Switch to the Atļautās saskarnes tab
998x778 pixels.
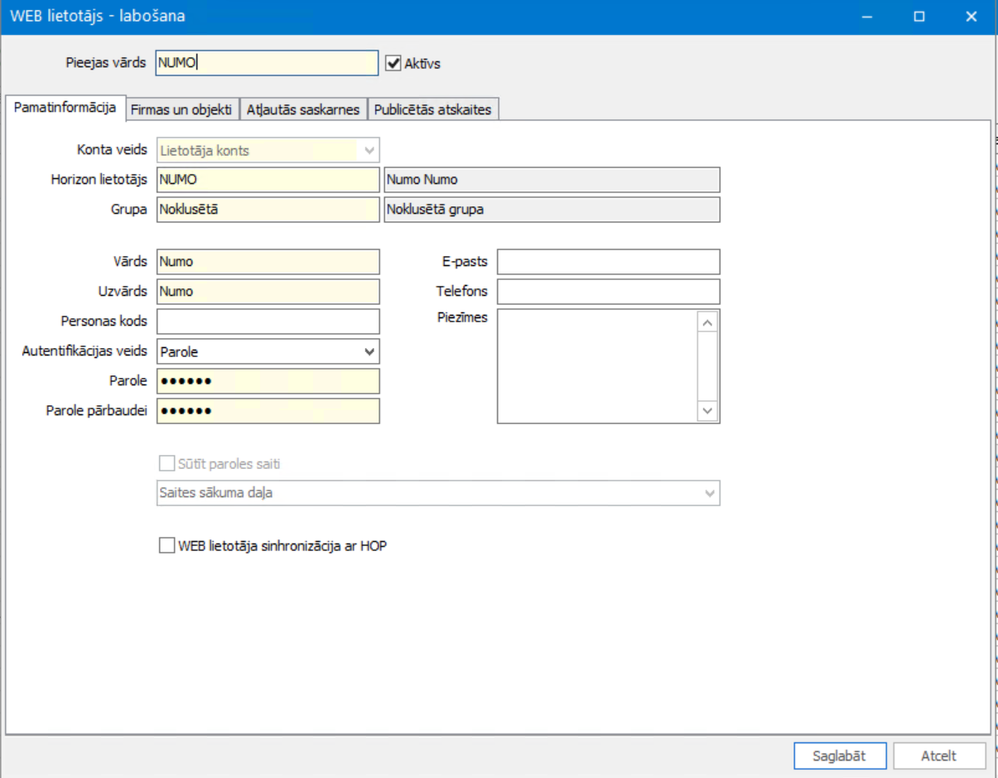click(x=303, y=110)
